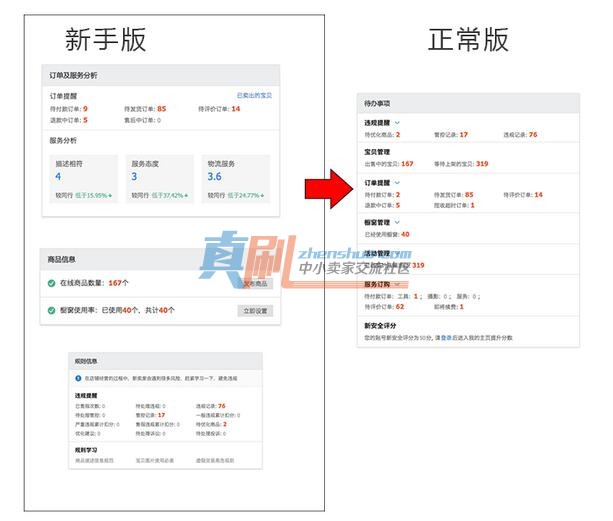The image size is (613, 521).
Task: Click green check icon beside 在线商品数量
Action: click(51, 283)
